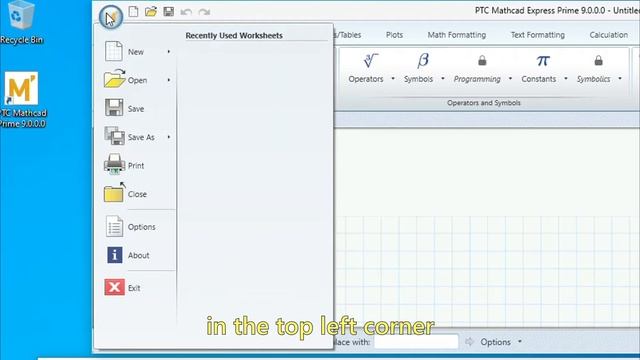This screenshot has height=360, width=640.
Task: Expand the New submenu arrow
Action: pyautogui.click(x=169, y=52)
